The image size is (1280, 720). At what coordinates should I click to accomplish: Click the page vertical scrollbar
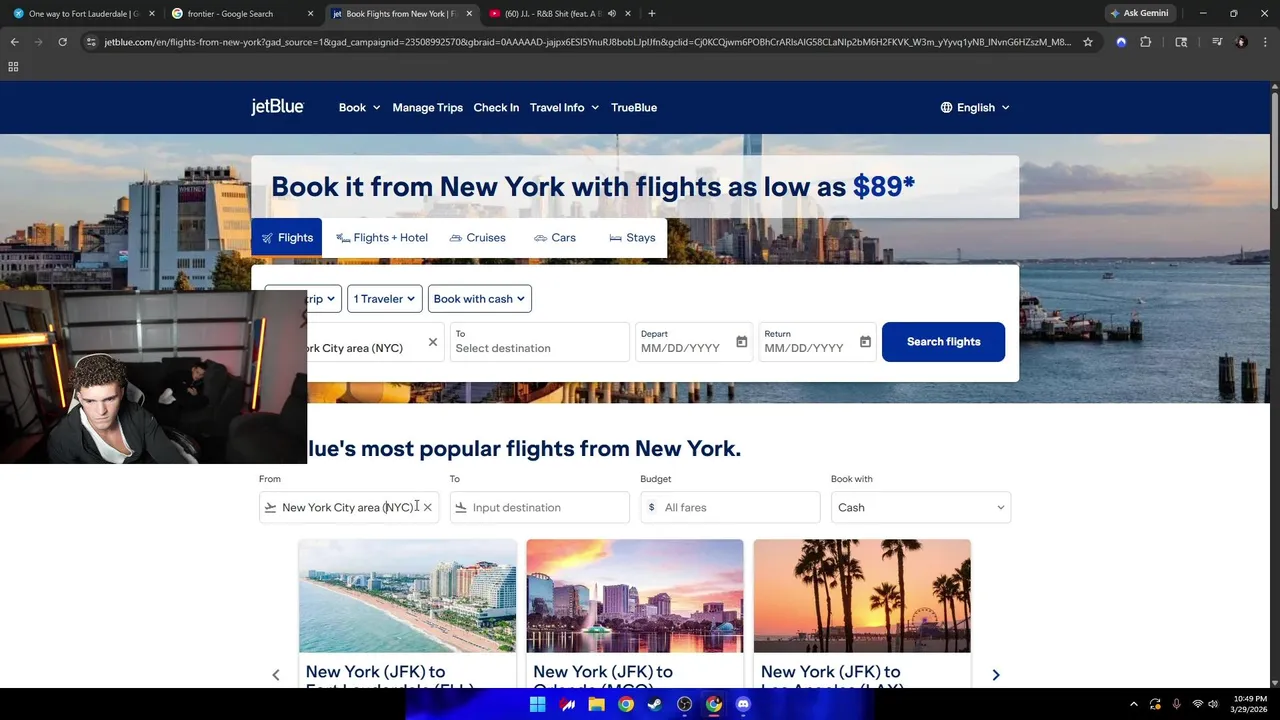point(1275,150)
